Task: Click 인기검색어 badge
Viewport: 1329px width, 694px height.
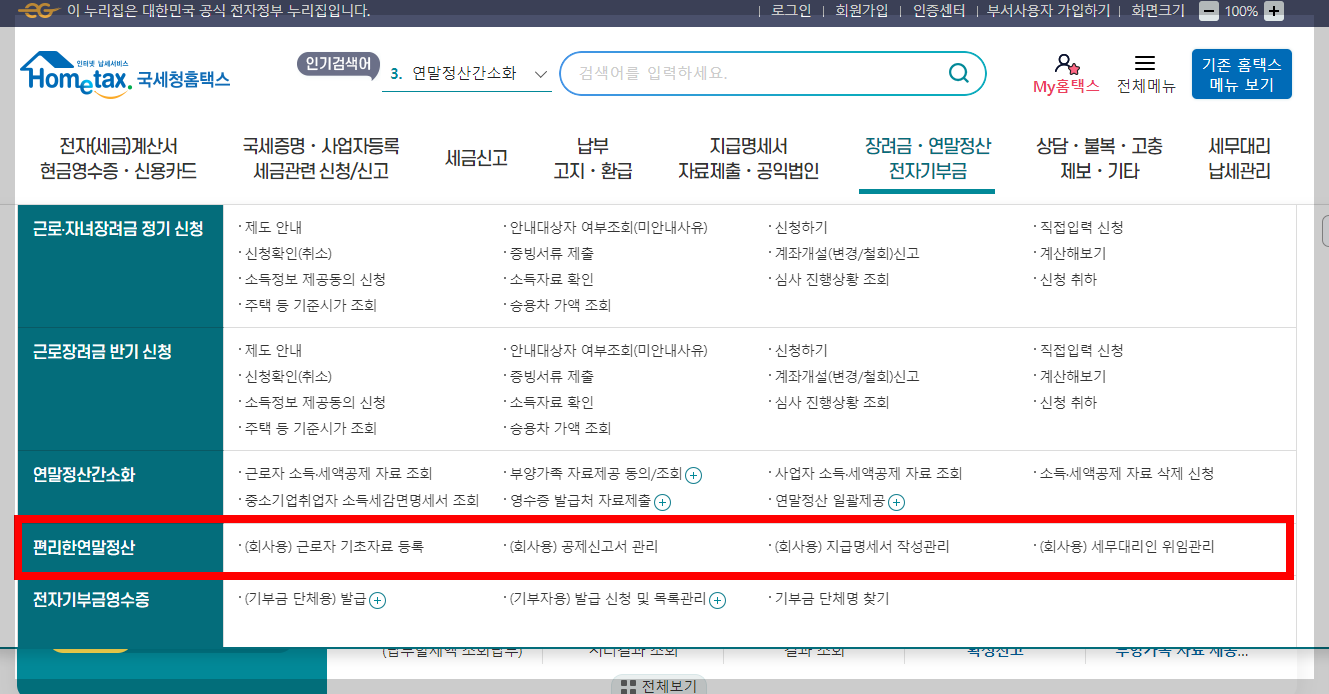Action: coord(339,64)
